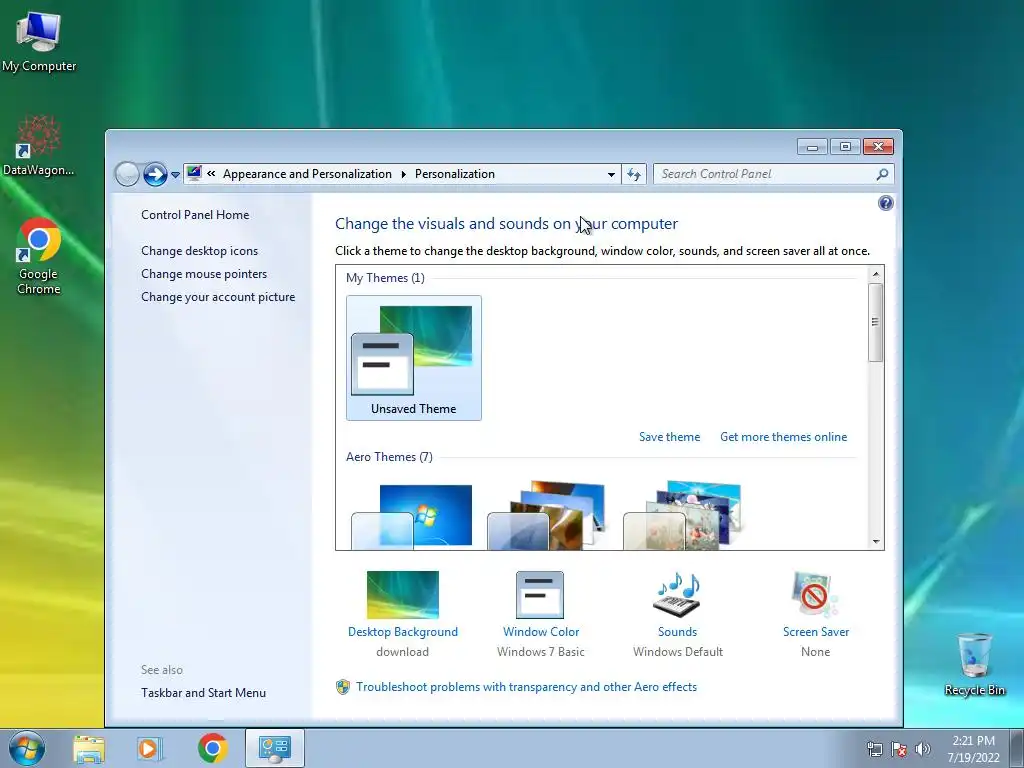Click the Back navigation arrow
The image size is (1024, 768).
pyautogui.click(x=127, y=174)
